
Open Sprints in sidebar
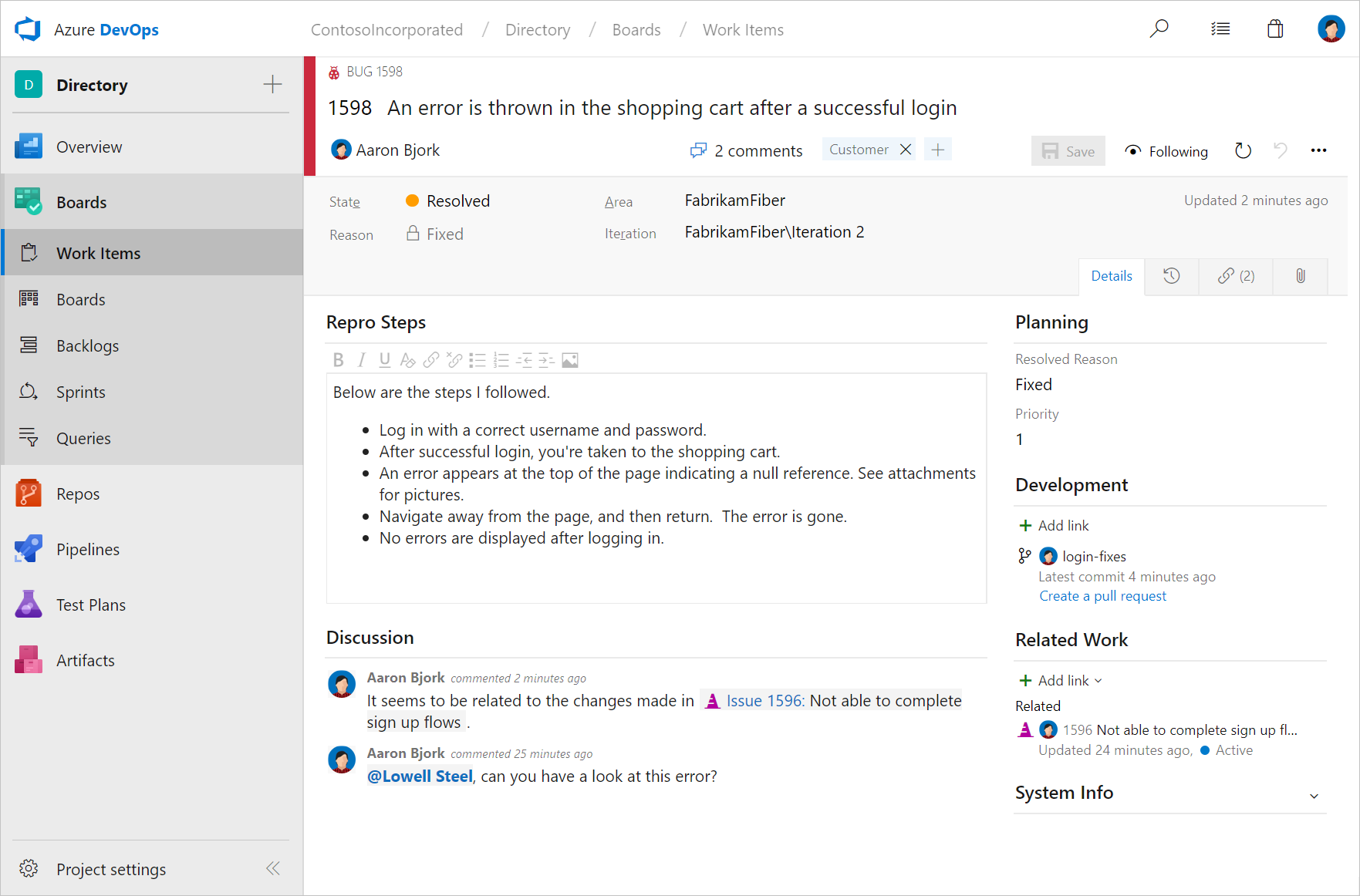coord(152,392)
